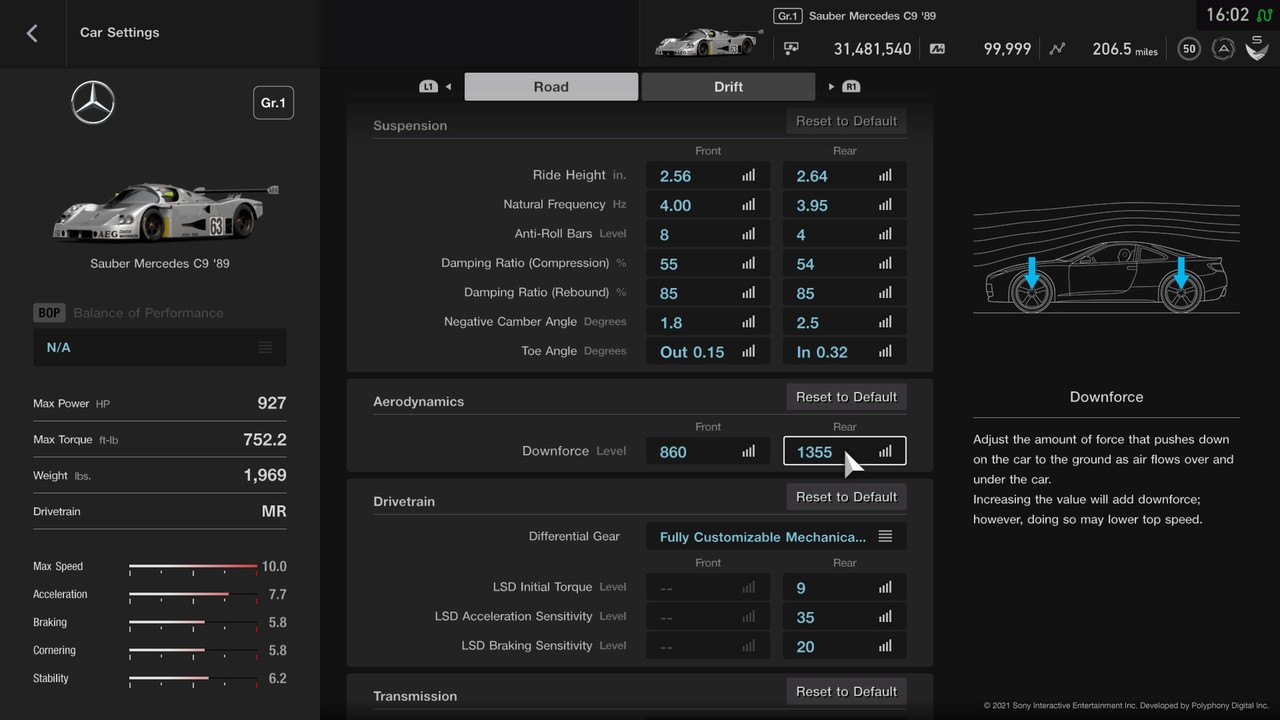Image resolution: width=1280 pixels, height=720 pixels.
Task: Click the Max Speed performance bar
Action: (193, 567)
